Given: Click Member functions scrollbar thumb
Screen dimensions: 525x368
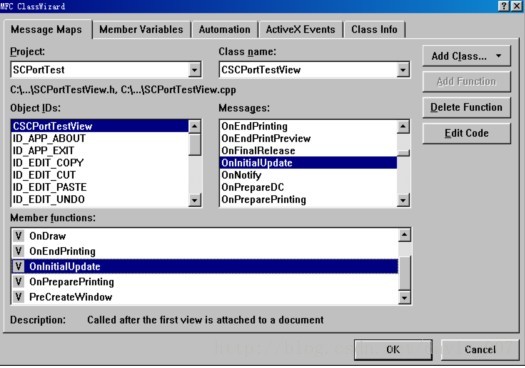Looking at the screenshot, I should tap(404, 273).
